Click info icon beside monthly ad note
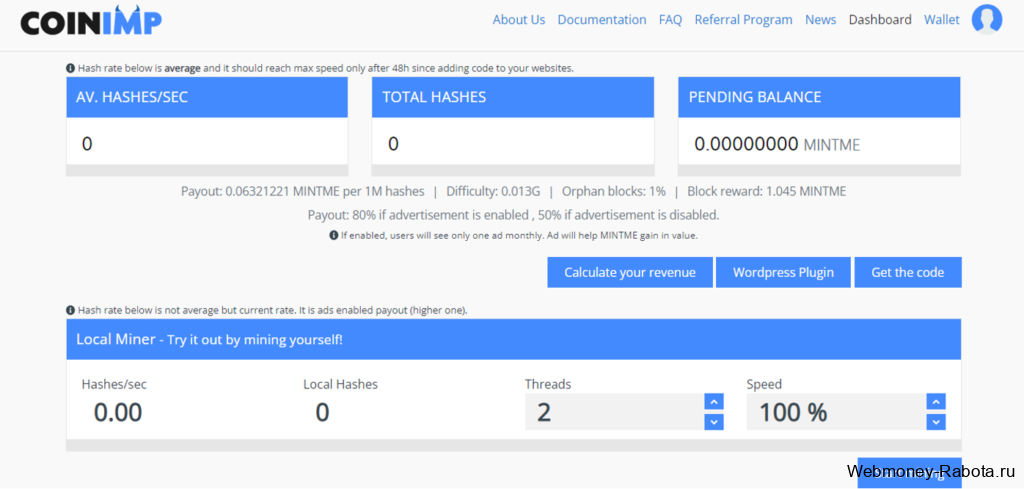 333,236
